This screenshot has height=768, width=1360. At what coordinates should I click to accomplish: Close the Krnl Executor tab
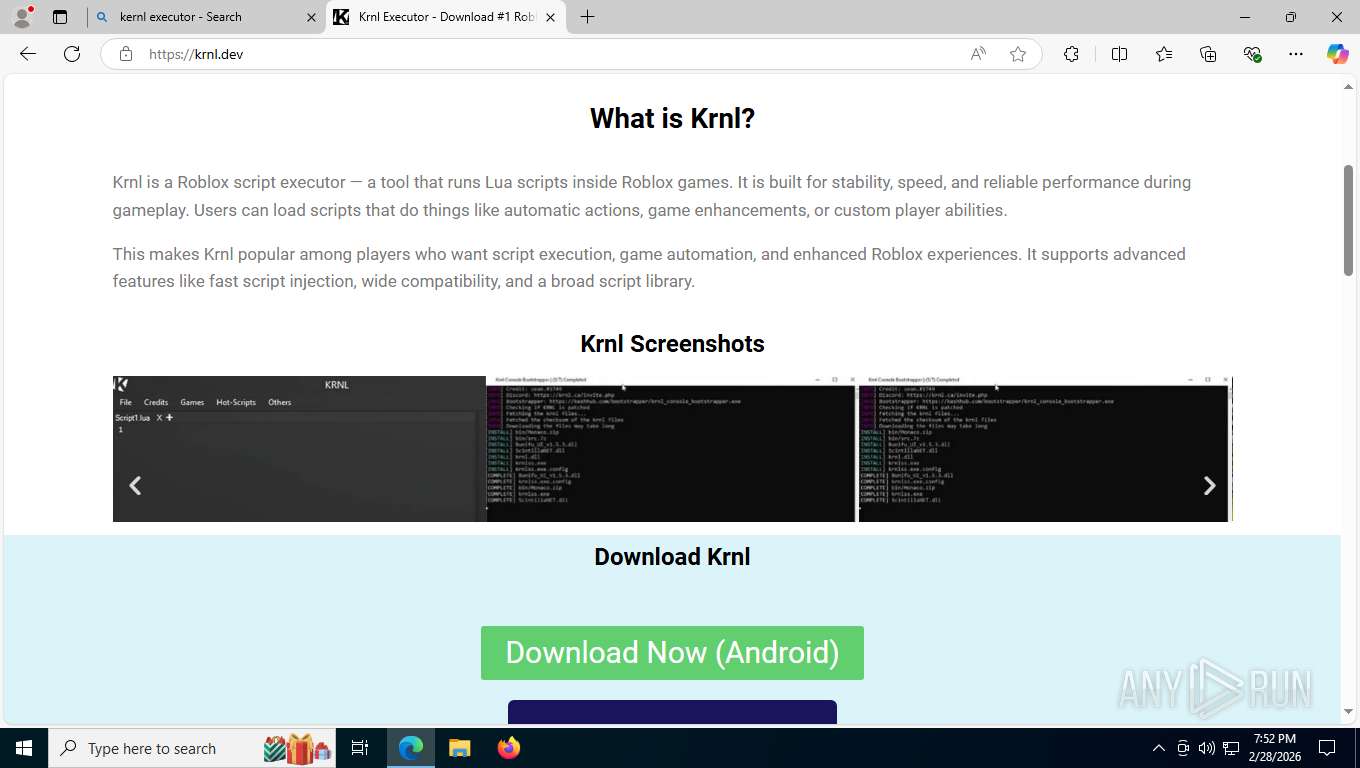pyautogui.click(x=550, y=17)
